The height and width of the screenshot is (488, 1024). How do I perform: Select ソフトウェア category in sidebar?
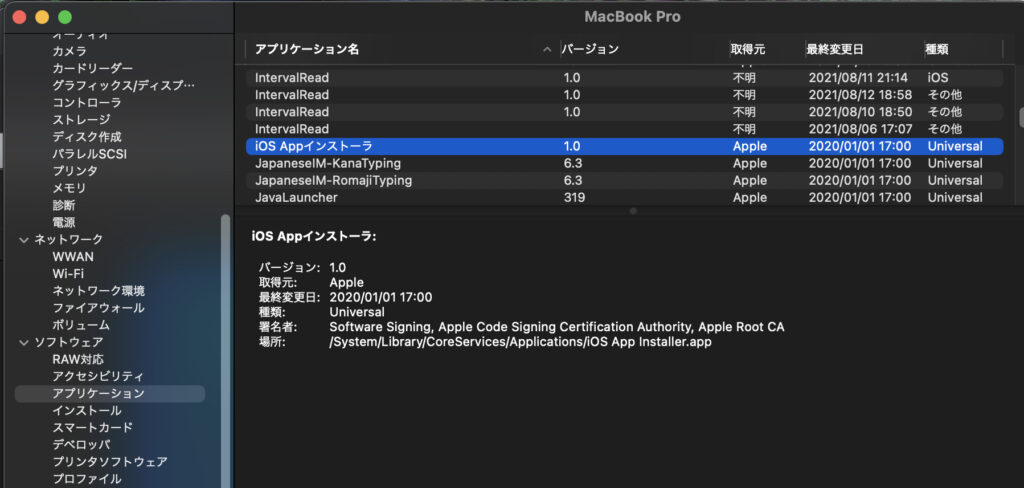[68, 342]
